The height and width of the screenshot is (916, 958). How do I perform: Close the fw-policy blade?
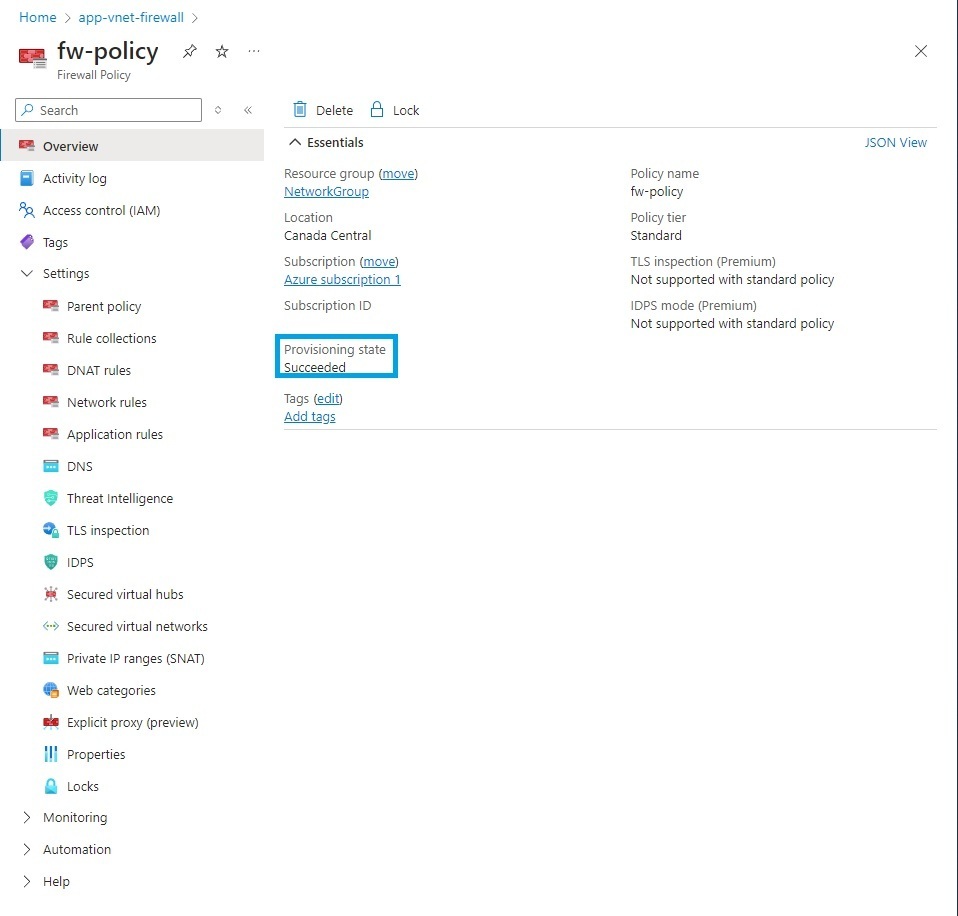[x=921, y=51]
